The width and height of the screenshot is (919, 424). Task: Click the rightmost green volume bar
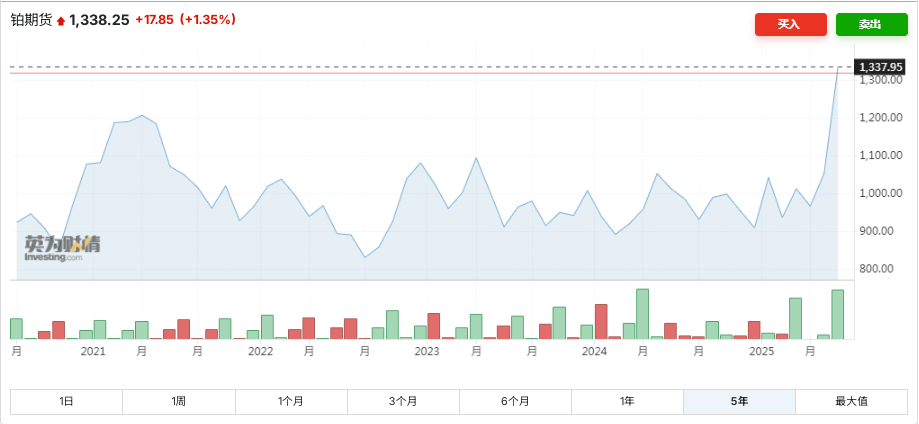[x=837, y=314]
